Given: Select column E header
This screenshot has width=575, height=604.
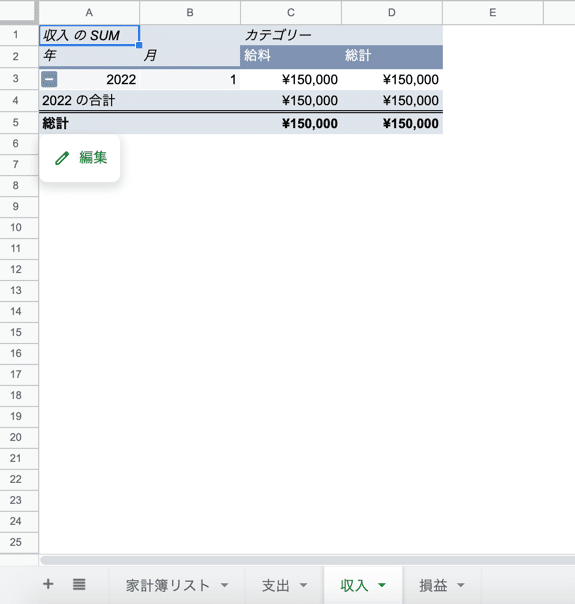Looking at the screenshot, I should click(493, 13).
